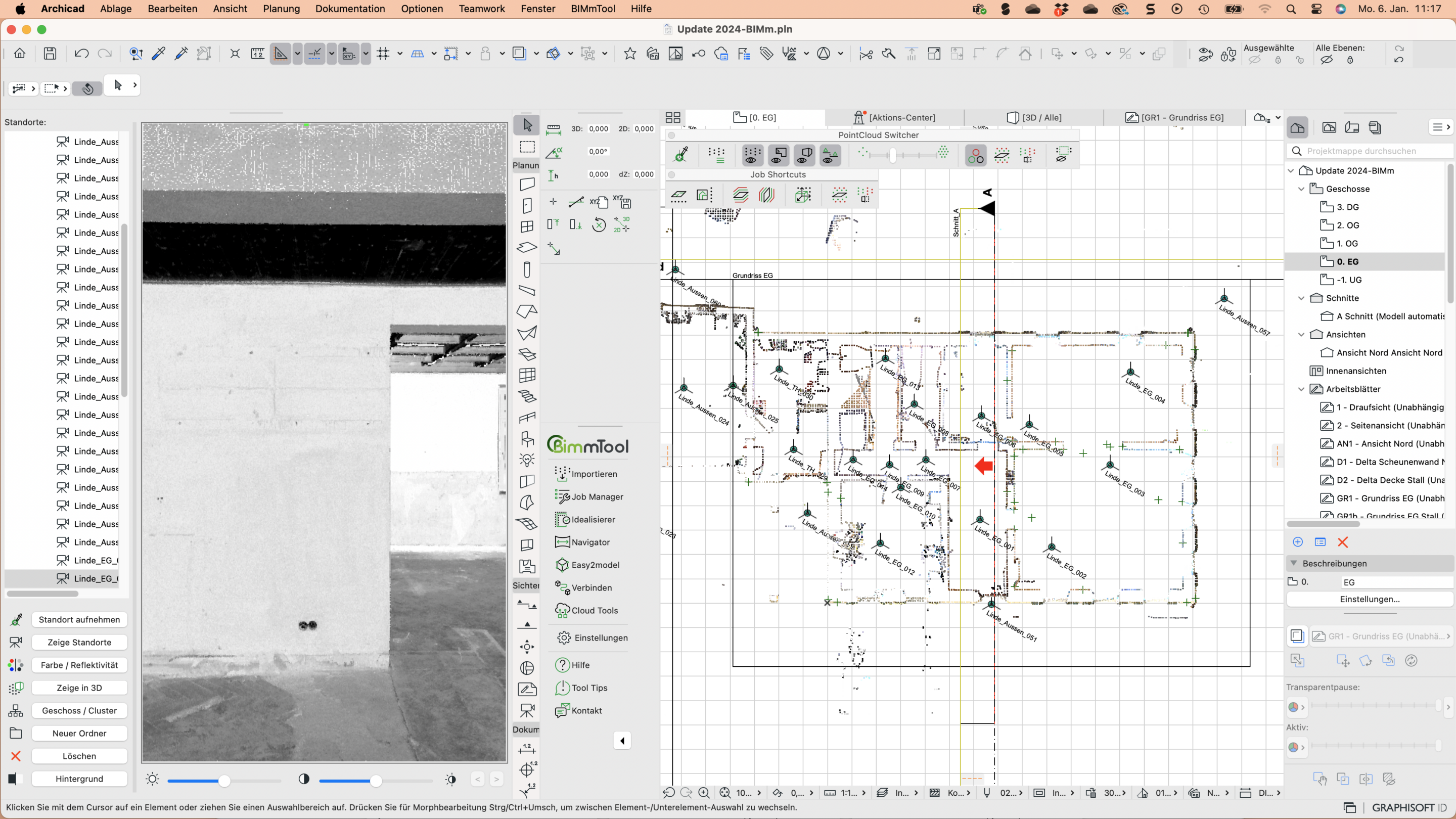This screenshot has width=1456, height=819.
Task: Open Tool Tips entry
Action: pos(581,688)
